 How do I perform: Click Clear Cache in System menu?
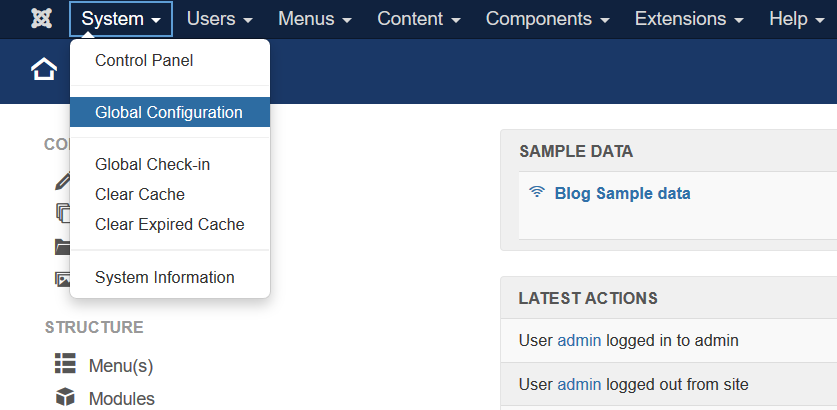[140, 195]
